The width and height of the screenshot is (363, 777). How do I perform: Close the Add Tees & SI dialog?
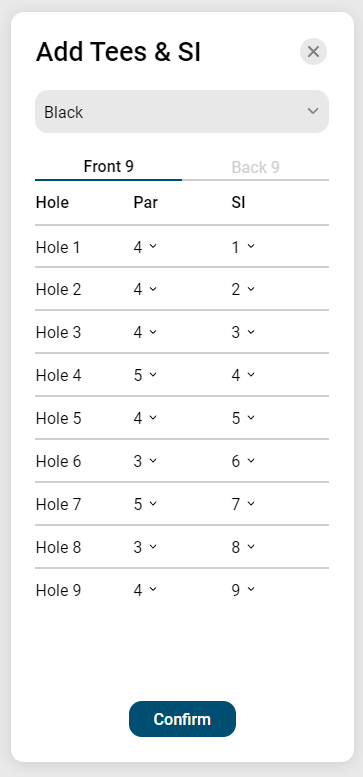click(313, 52)
